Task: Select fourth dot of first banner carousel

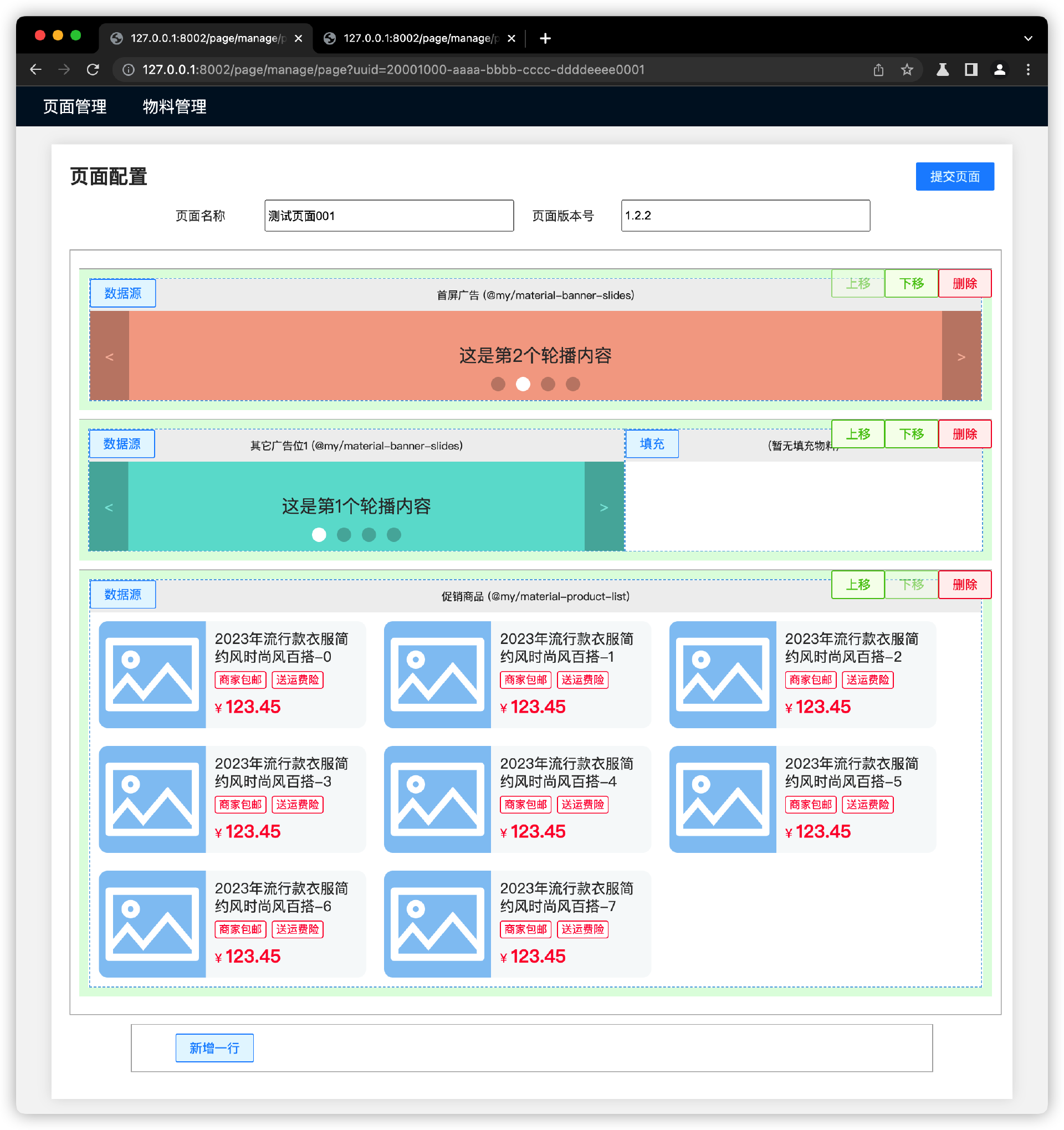Action: pos(572,384)
